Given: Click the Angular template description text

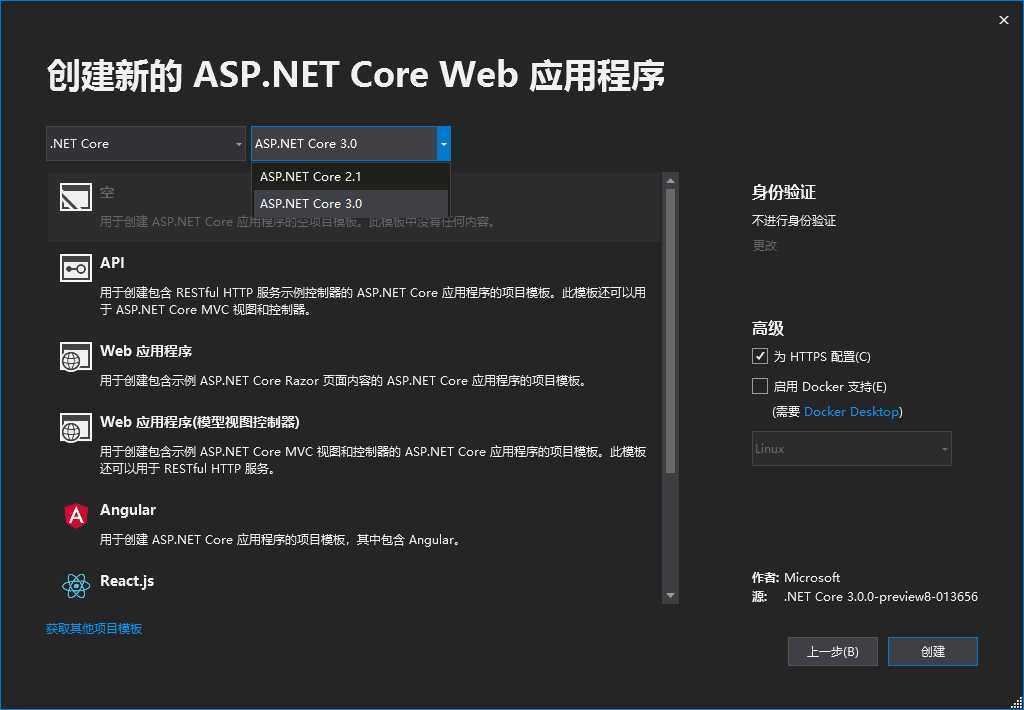Looking at the screenshot, I should tap(282, 540).
